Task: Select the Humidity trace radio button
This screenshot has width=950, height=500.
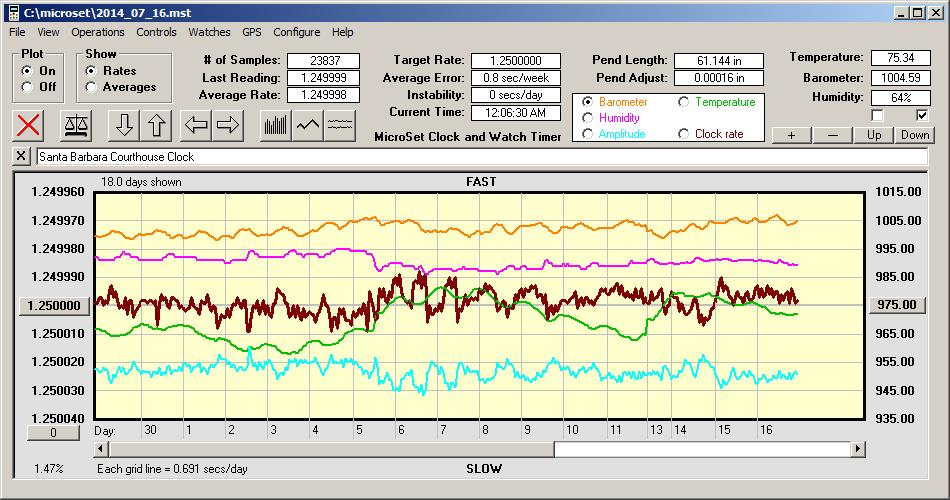Action: (x=587, y=118)
